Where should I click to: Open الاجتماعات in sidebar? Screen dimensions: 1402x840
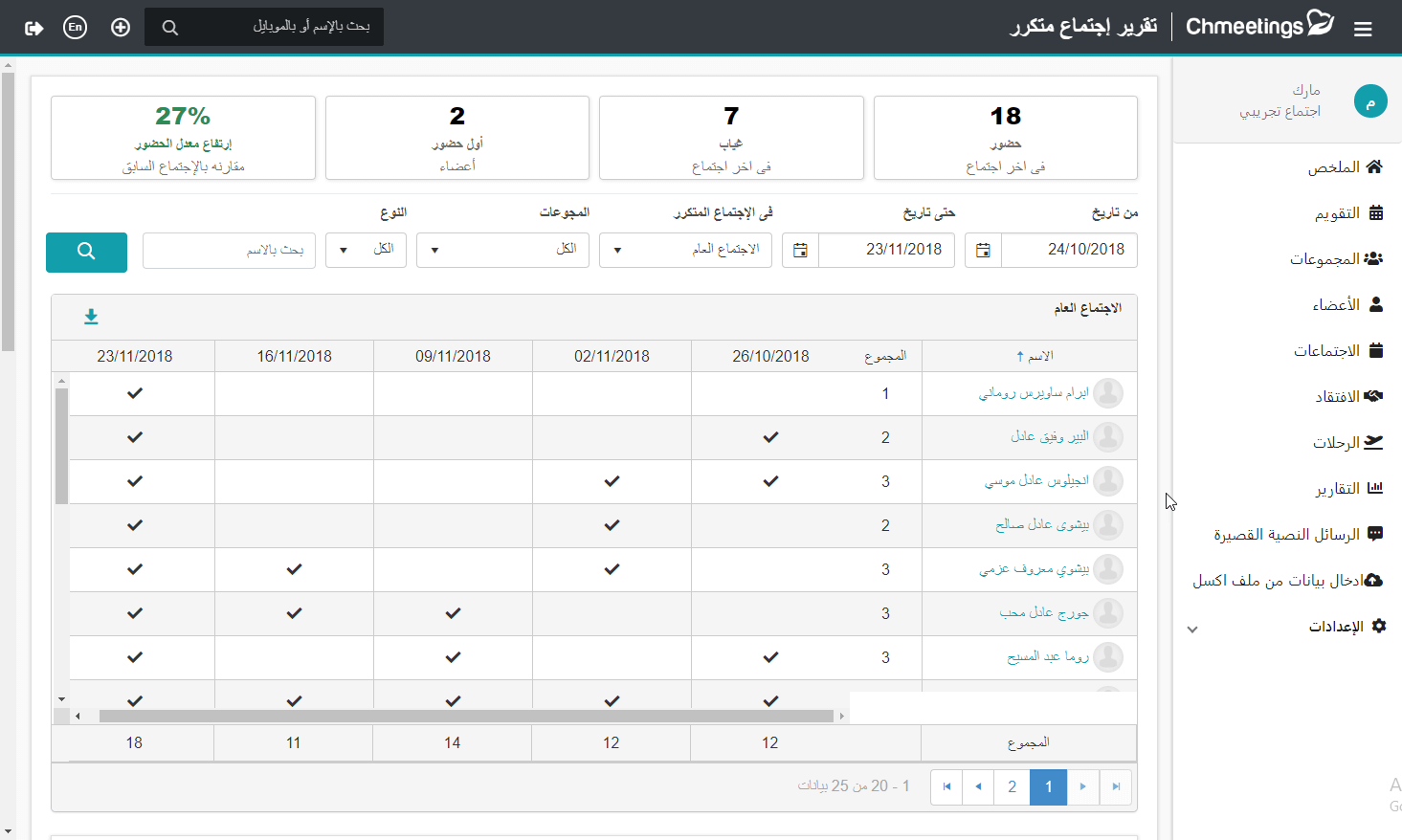tap(1338, 351)
